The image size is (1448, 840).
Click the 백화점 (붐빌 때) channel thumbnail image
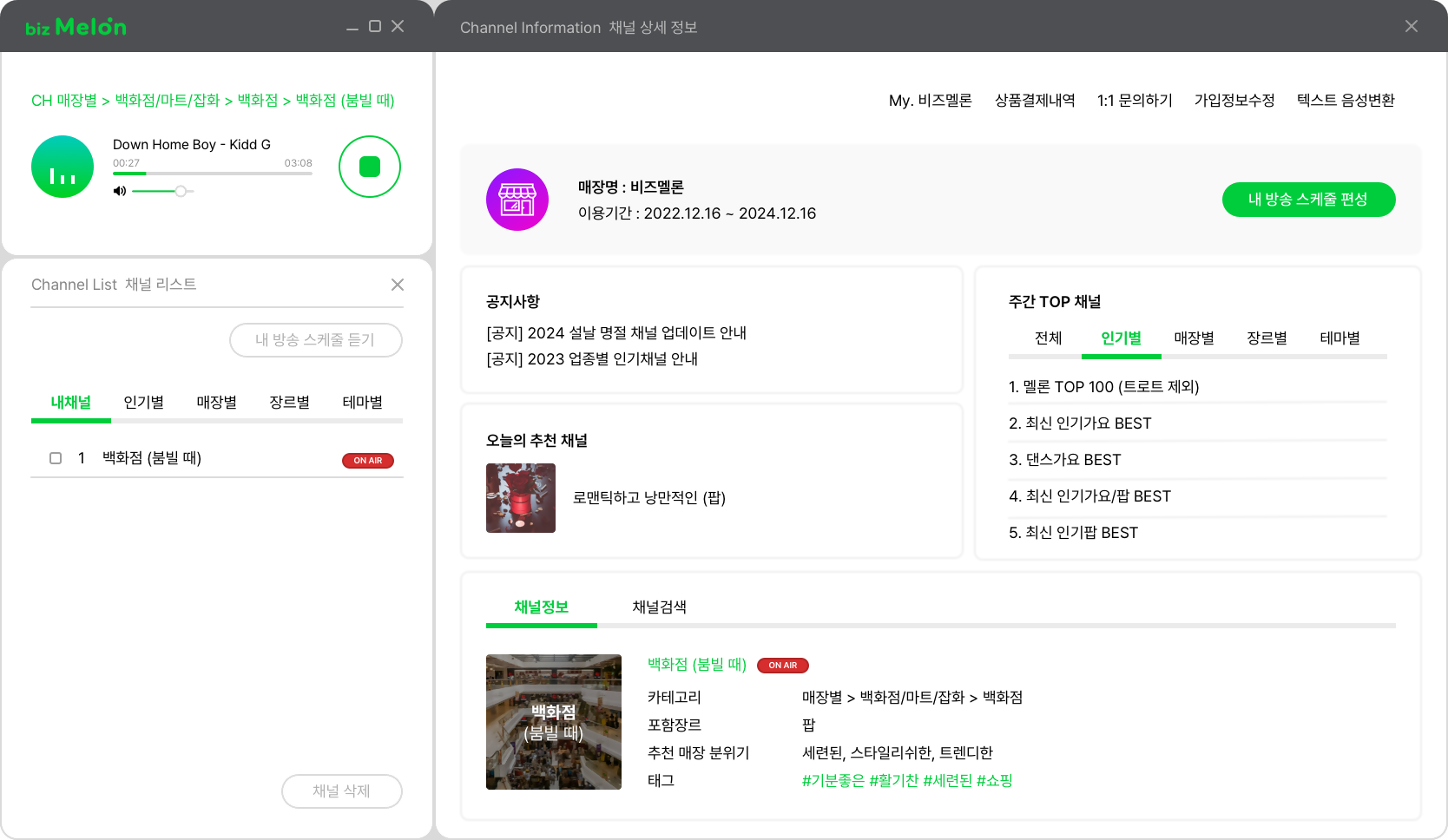[x=554, y=722]
